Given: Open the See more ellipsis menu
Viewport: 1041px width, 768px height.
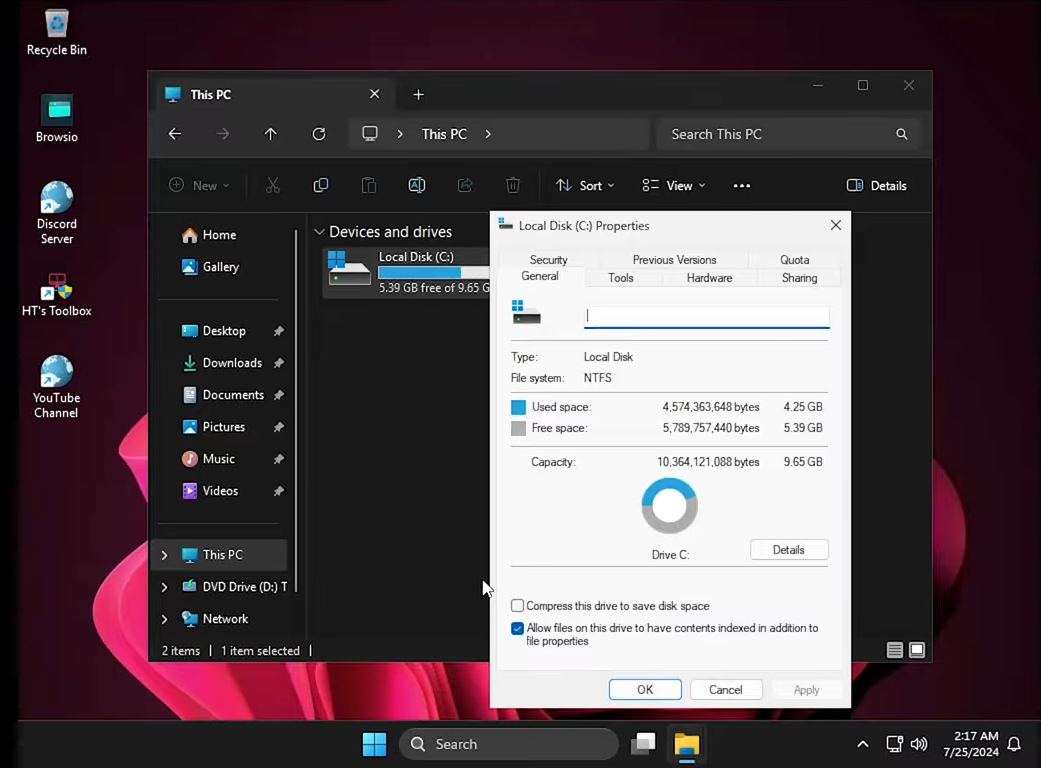Looking at the screenshot, I should pos(741,185).
